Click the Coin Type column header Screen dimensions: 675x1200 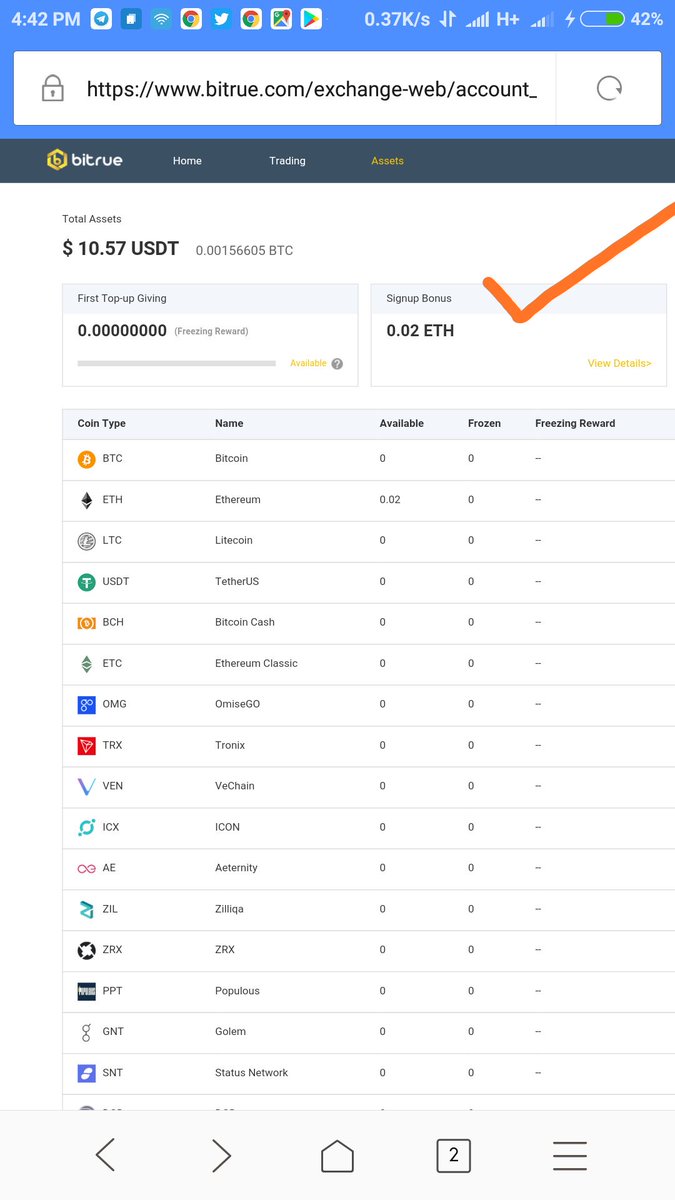click(x=101, y=424)
